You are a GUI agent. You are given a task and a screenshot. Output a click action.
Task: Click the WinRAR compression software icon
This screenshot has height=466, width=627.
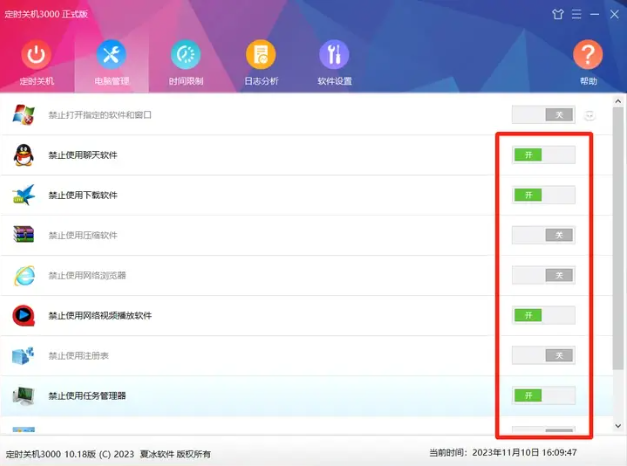[24, 235]
